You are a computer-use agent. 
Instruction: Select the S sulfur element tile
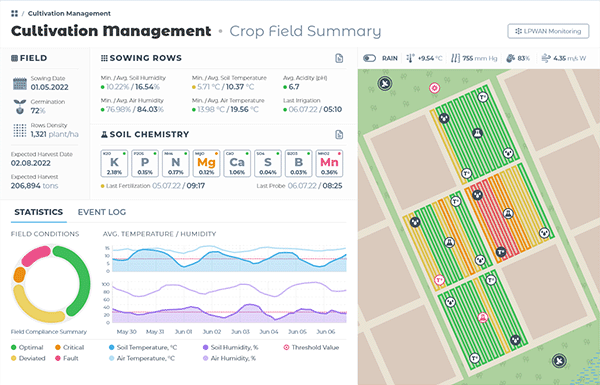tap(268, 163)
